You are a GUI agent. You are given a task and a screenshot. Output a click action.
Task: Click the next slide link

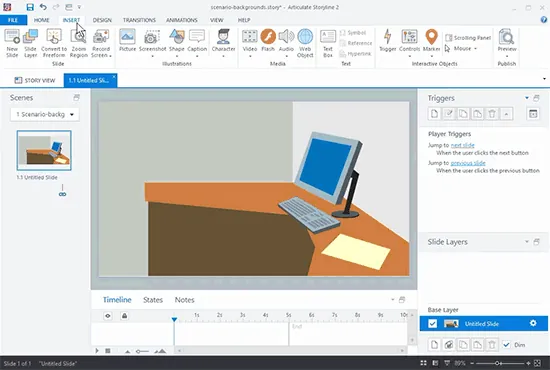click(x=462, y=145)
